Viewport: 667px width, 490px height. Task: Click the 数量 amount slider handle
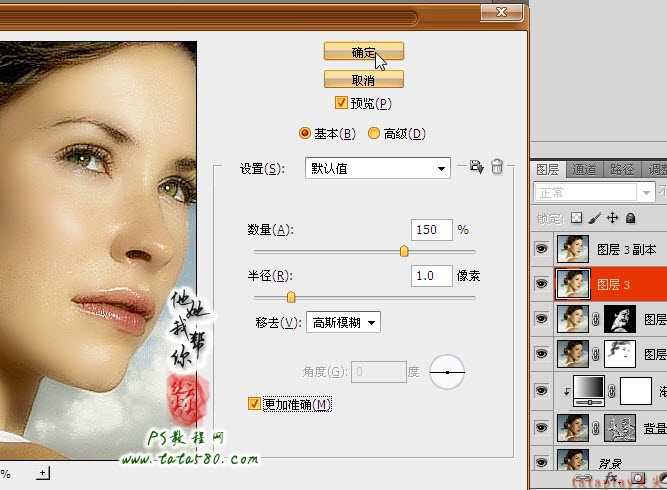[404, 251]
